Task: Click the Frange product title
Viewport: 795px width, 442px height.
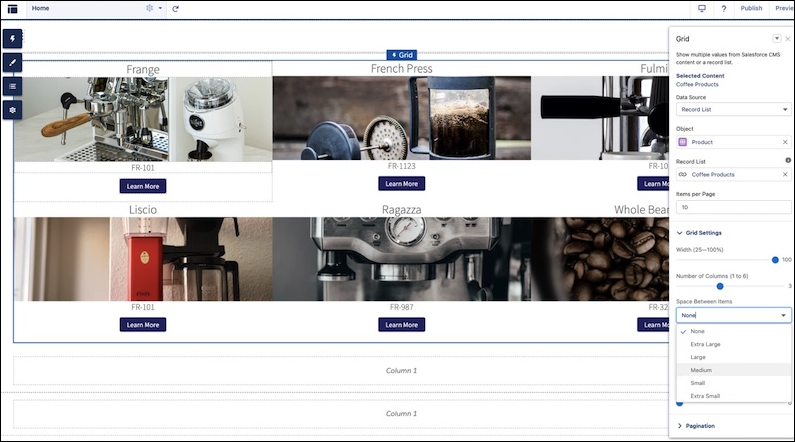Action: pyautogui.click(x=143, y=69)
